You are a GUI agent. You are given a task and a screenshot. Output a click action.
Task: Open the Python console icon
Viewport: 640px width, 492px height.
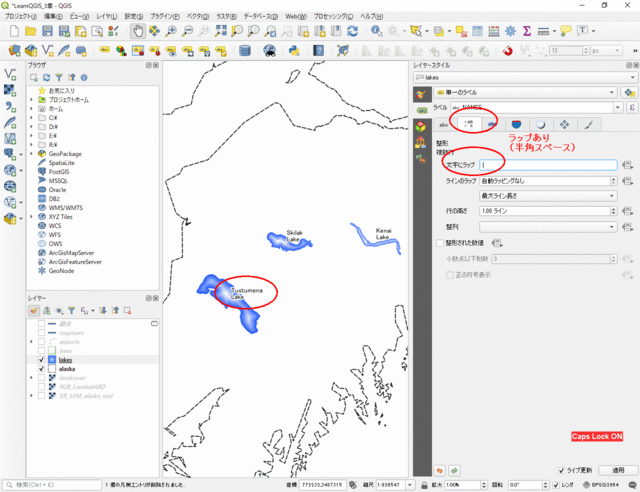point(294,51)
